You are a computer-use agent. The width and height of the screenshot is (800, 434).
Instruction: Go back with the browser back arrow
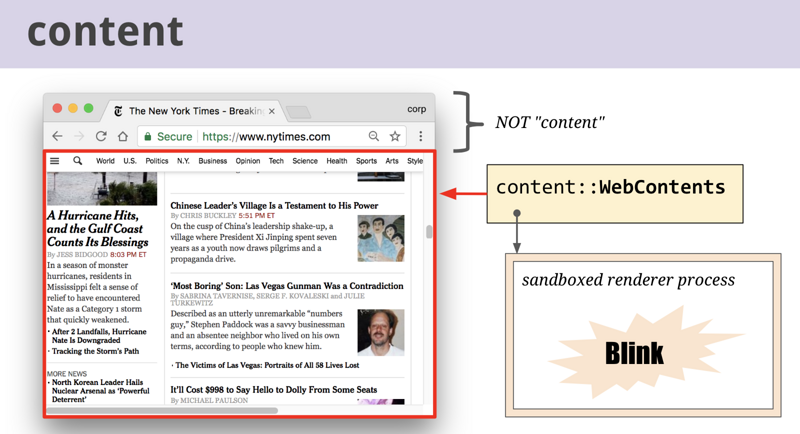[57, 136]
